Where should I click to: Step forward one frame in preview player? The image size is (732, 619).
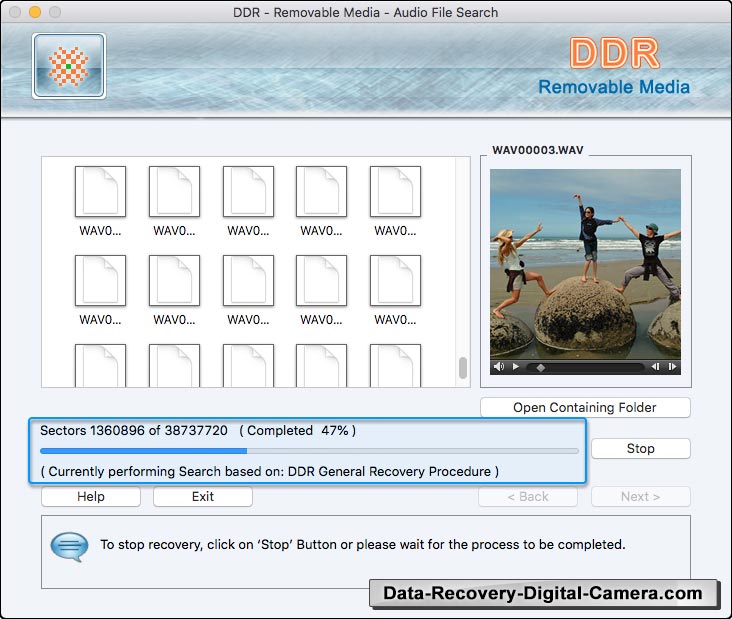coord(672,366)
